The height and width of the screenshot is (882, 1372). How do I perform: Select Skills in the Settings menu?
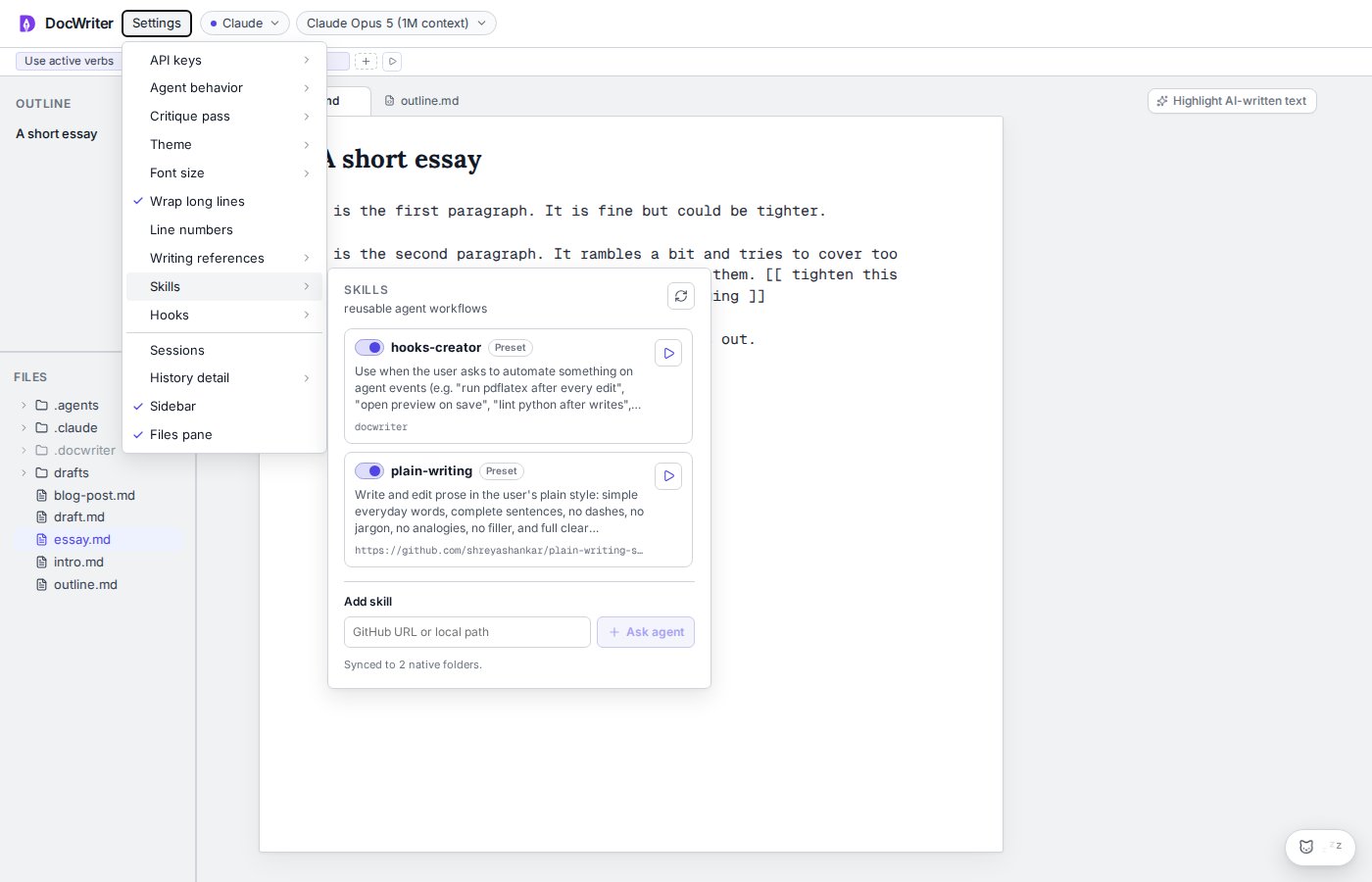[x=224, y=287]
